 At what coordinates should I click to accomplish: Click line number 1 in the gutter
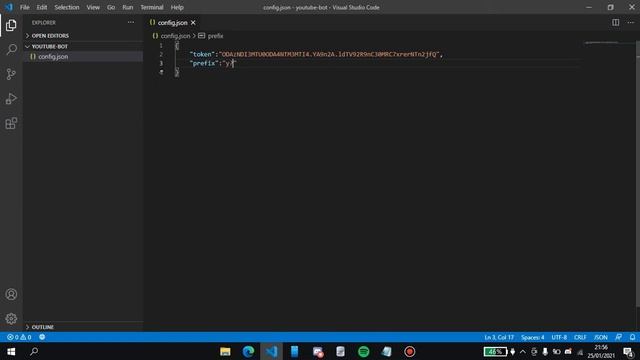click(161, 45)
